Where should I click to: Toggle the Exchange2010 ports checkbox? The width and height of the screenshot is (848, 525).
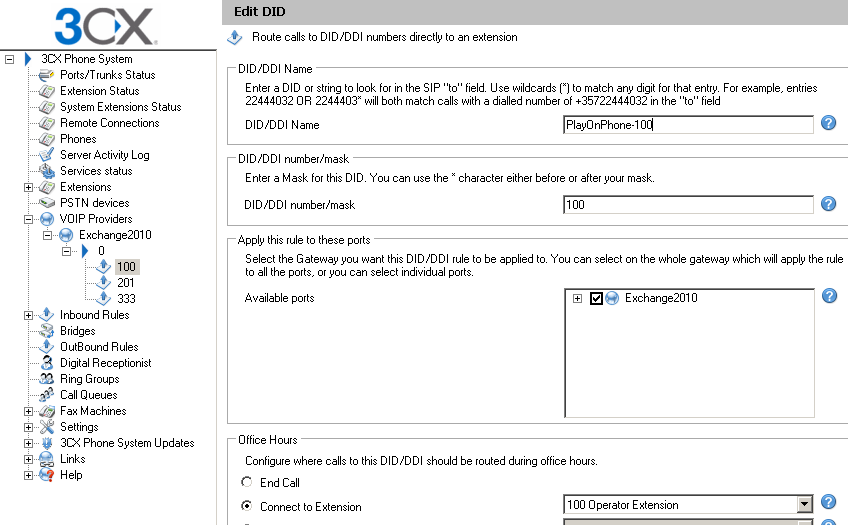(x=596, y=298)
